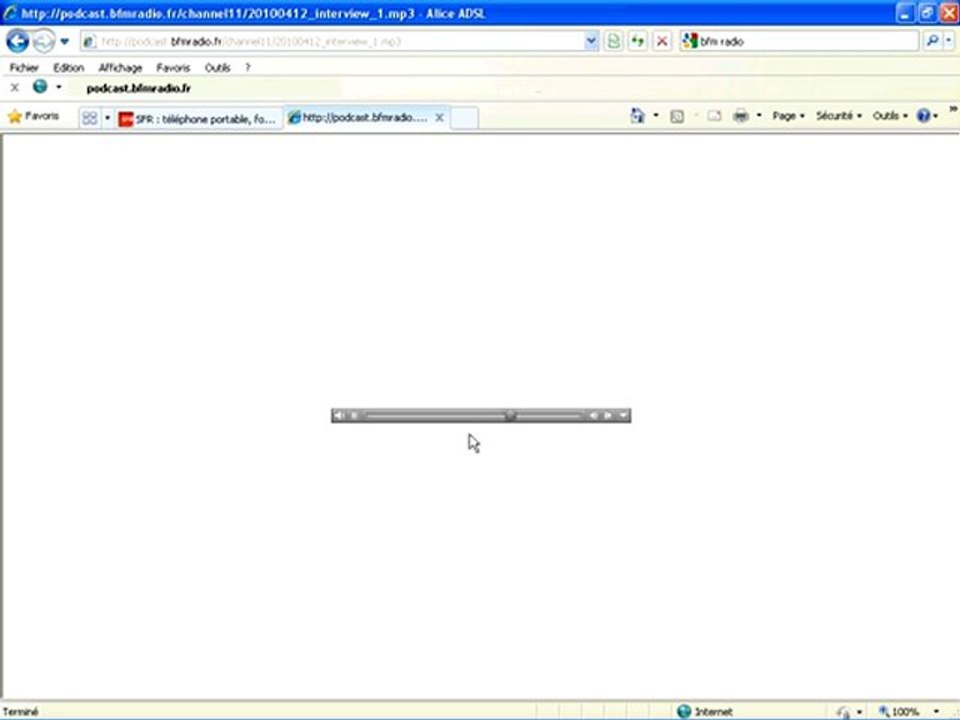Open the '?' help menu
This screenshot has height=720, width=960.
[247, 68]
